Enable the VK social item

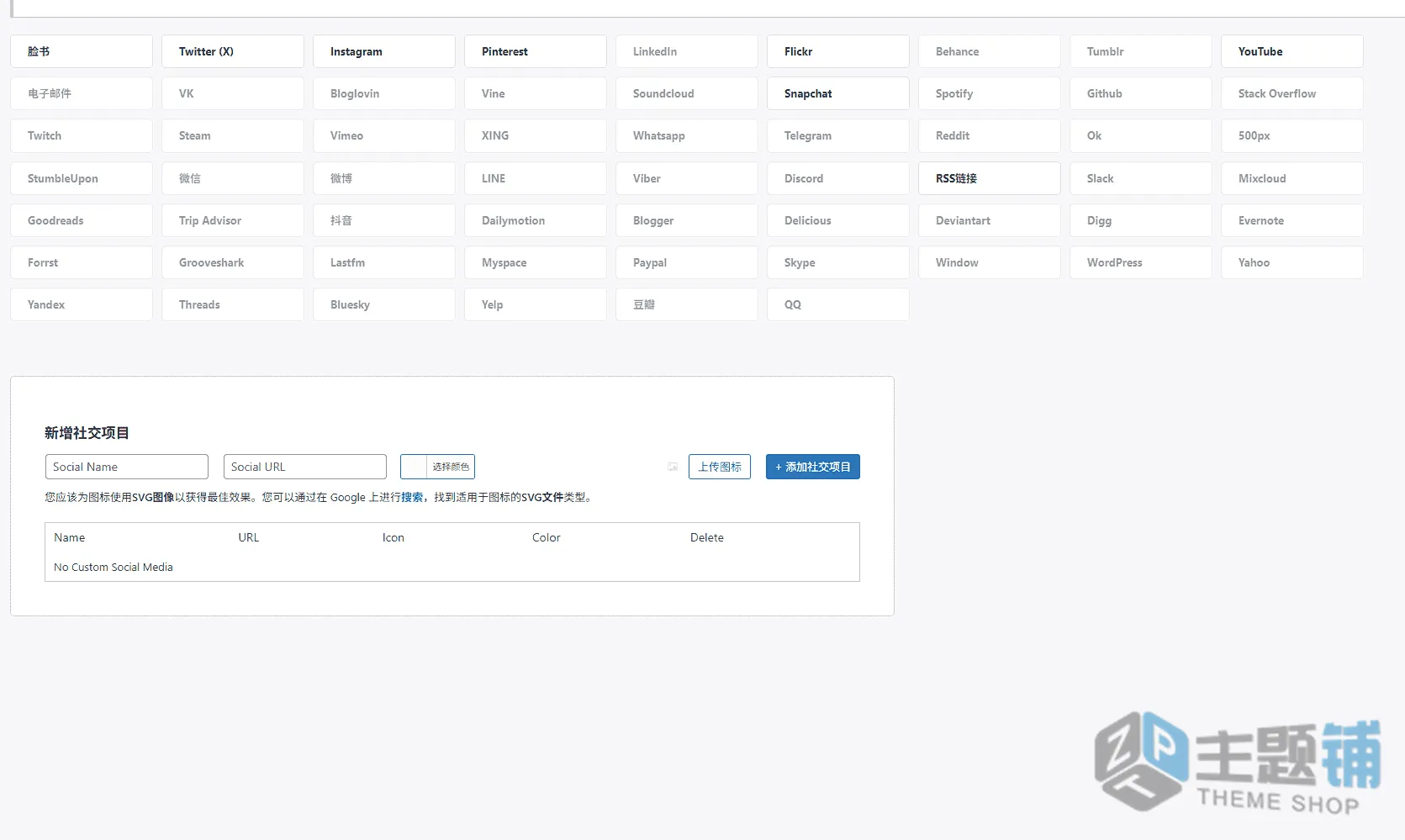pos(233,93)
